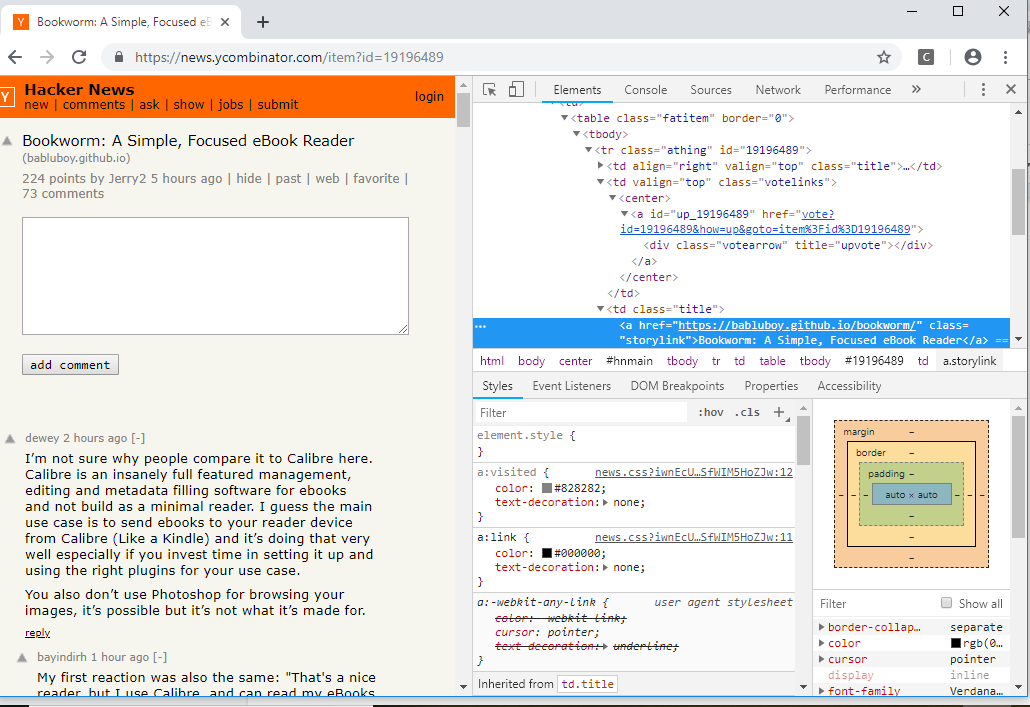Open the 73 comments link

pos(63,194)
